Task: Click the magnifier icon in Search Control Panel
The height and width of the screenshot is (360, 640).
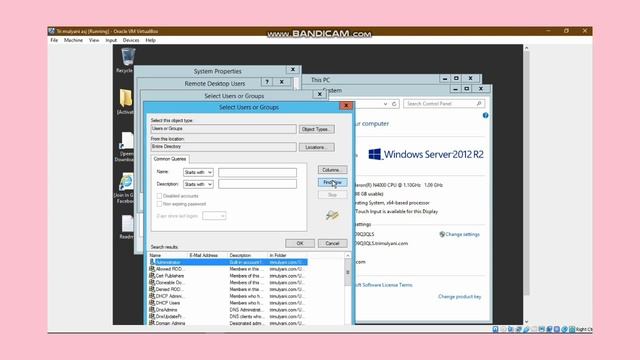Action: tap(479, 104)
